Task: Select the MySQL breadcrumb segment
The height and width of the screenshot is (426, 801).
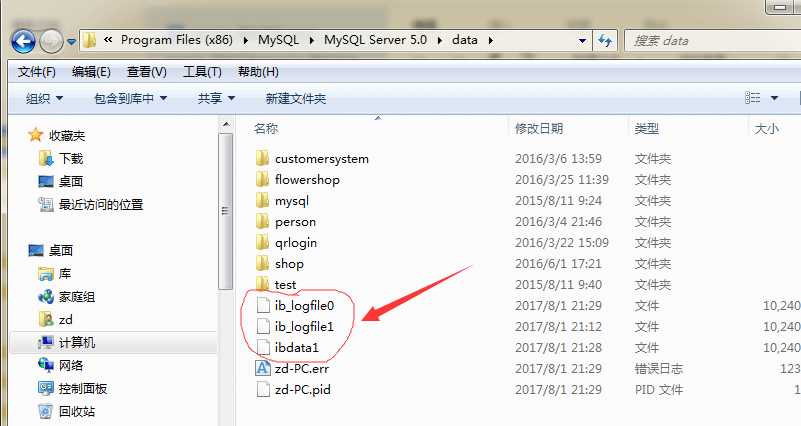Action: click(x=278, y=40)
